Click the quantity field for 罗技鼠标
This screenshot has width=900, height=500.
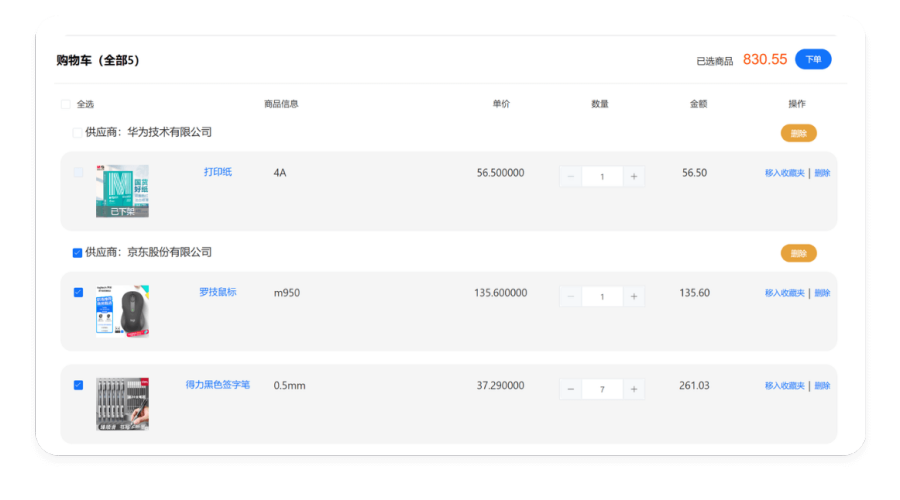pyautogui.click(x=602, y=297)
